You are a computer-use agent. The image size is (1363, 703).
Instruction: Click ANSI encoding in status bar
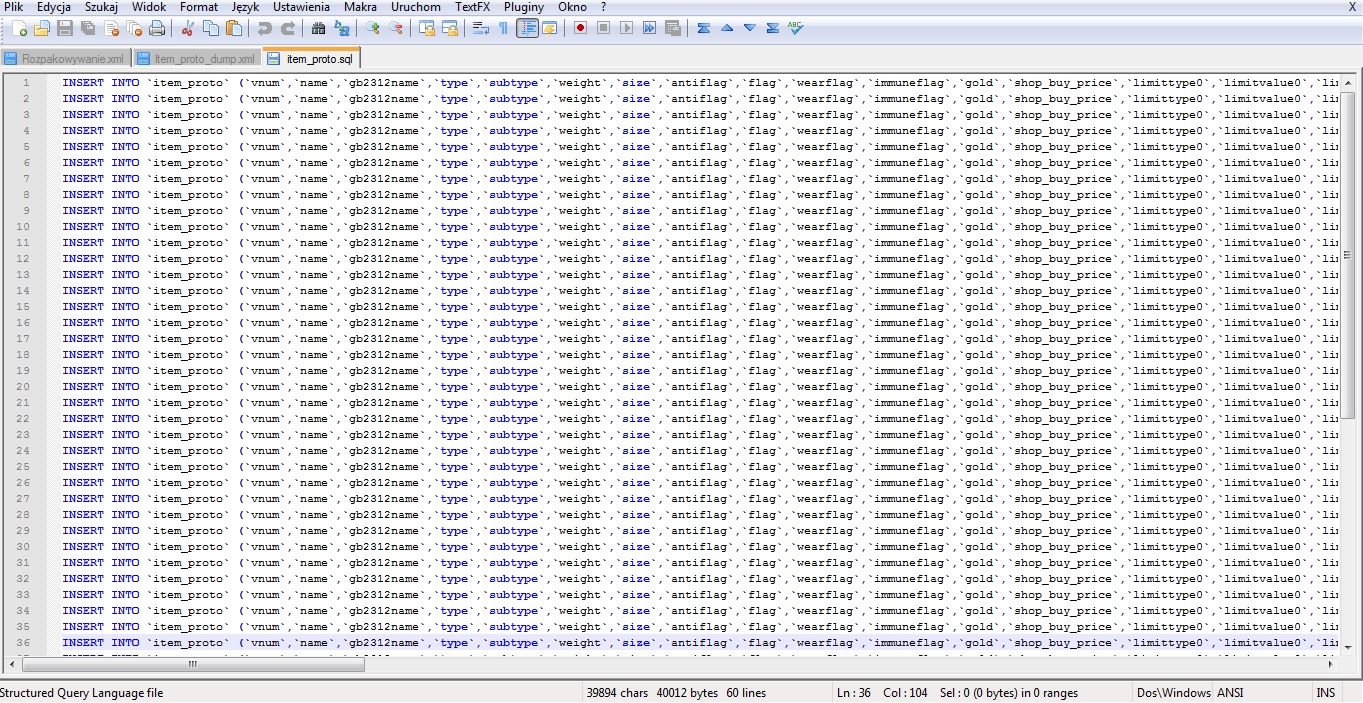click(1230, 692)
